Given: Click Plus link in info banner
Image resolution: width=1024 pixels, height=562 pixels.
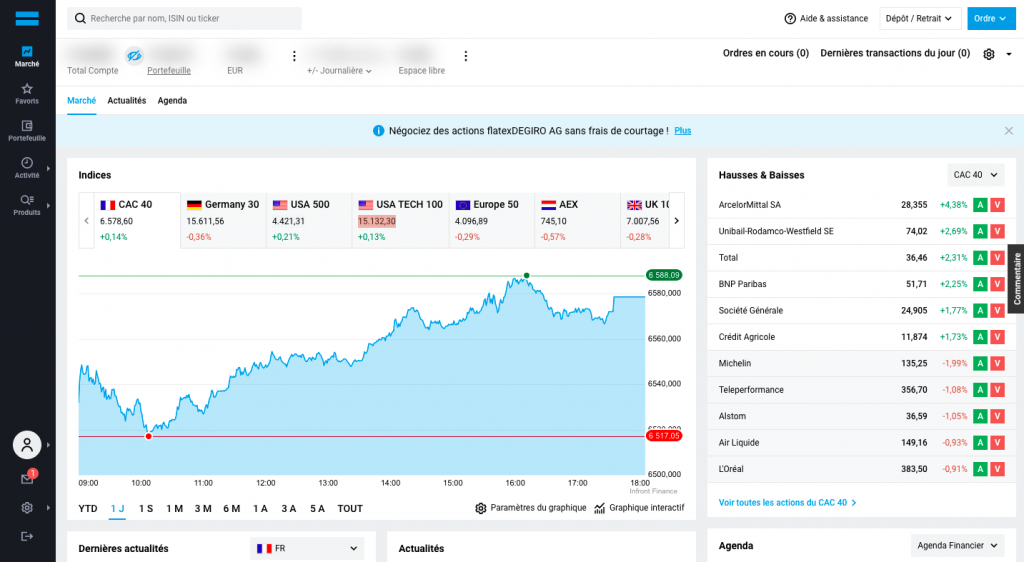Looking at the screenshot, I should pos(682,131).
